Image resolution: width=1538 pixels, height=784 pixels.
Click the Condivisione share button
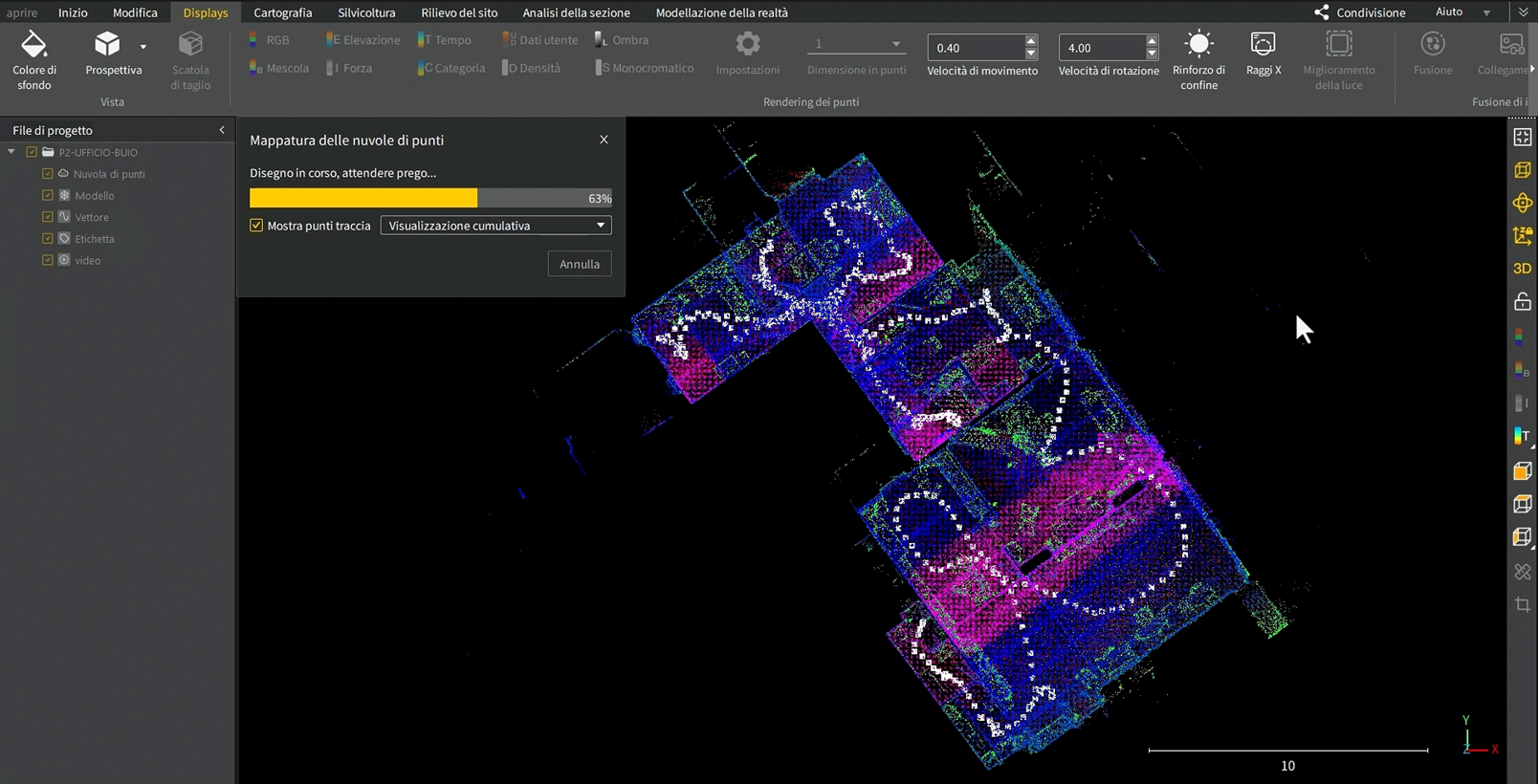pyautogui.click(x=1359, y=12)
